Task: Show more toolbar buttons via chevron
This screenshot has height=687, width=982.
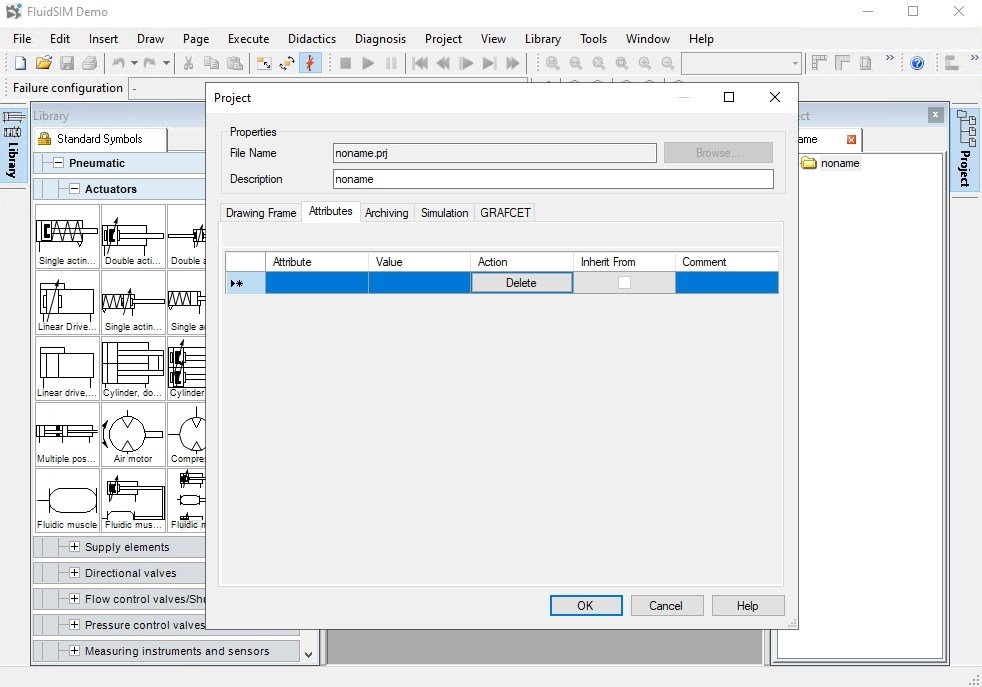Action: pos(889,58)
